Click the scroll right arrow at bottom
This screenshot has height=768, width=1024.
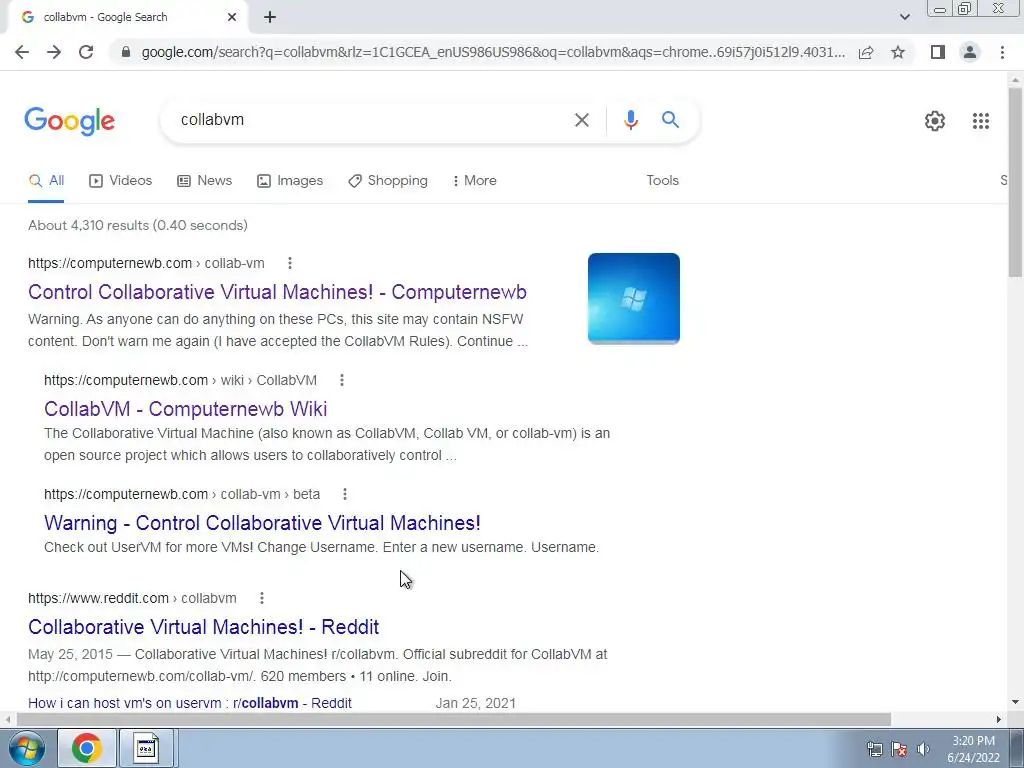tap(999, 720)
